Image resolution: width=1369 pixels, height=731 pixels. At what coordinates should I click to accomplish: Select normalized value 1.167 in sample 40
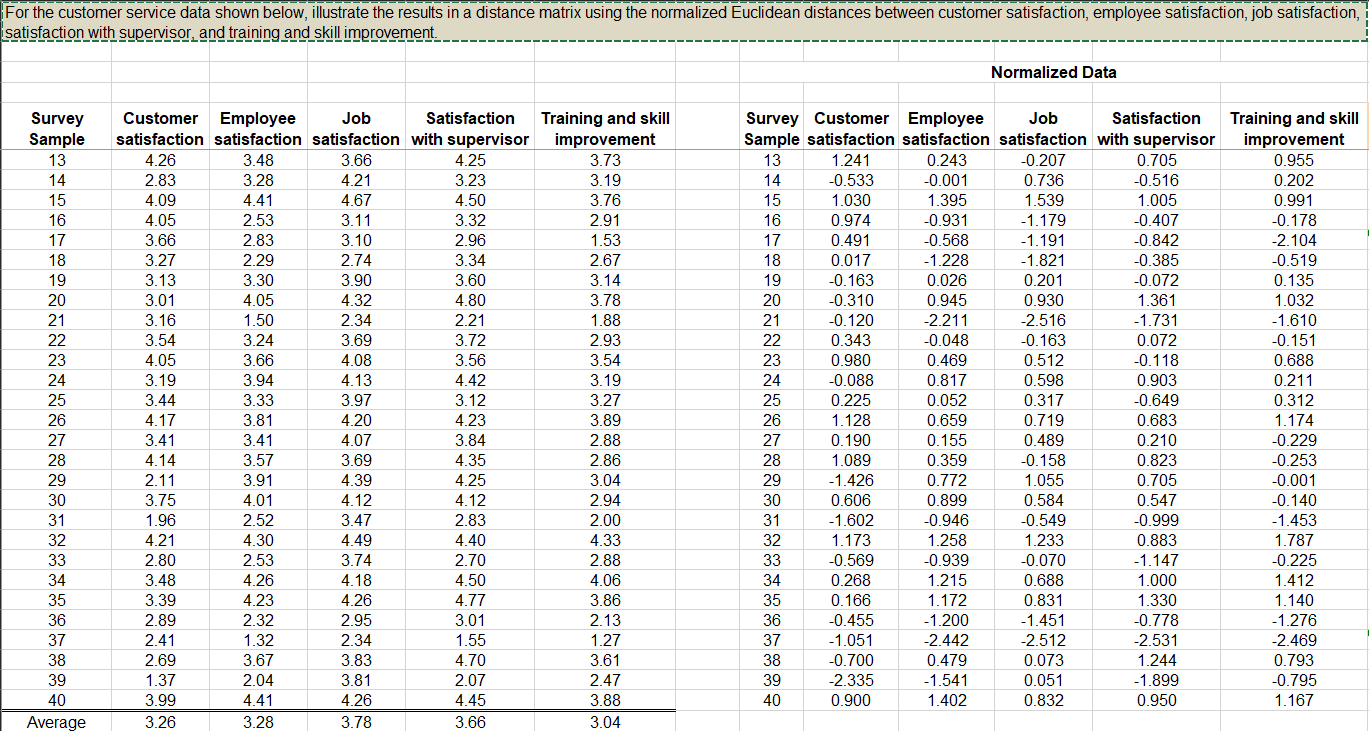click(1294, 700)
